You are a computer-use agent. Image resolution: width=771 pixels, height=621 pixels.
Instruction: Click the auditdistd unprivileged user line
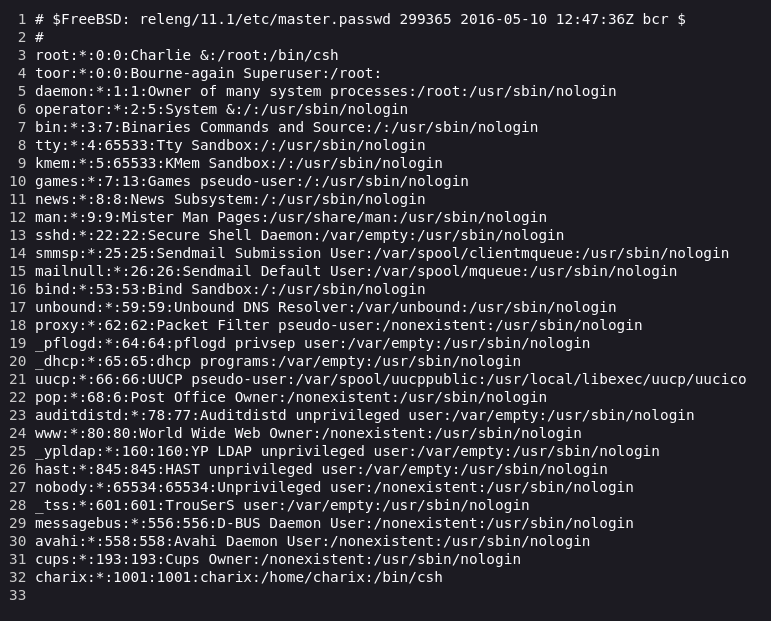pyautogui.click(x=364, y=415)
